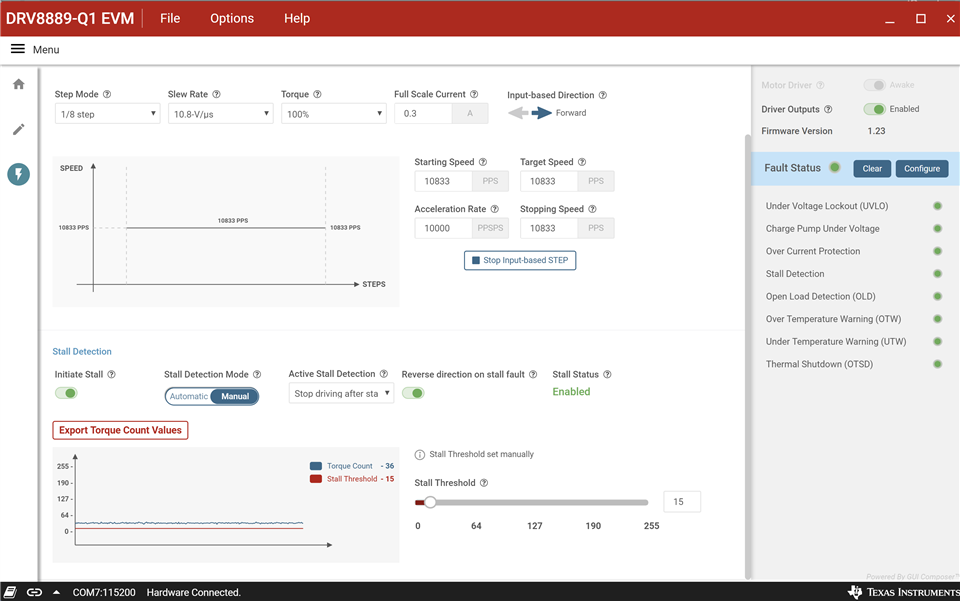960x601 pixels.
Task: Click Stop Input-based STEP button
Action: 520,260
